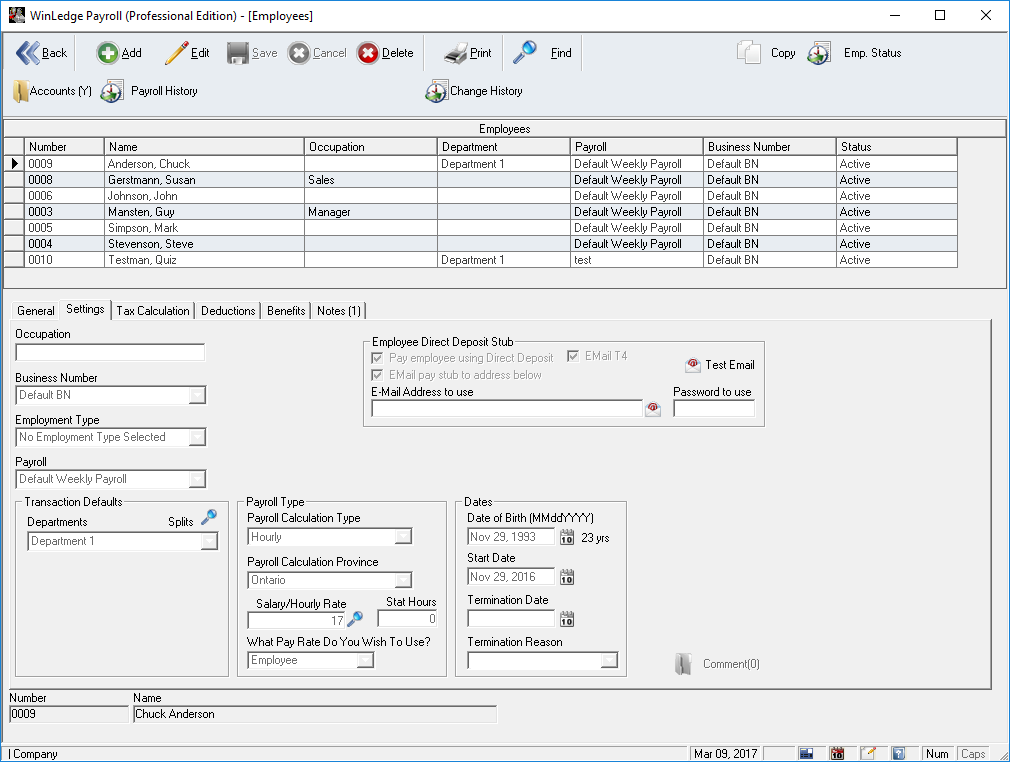Click the Add employee icon
This screenshot has width=1010, height=762.
(108, 53)
